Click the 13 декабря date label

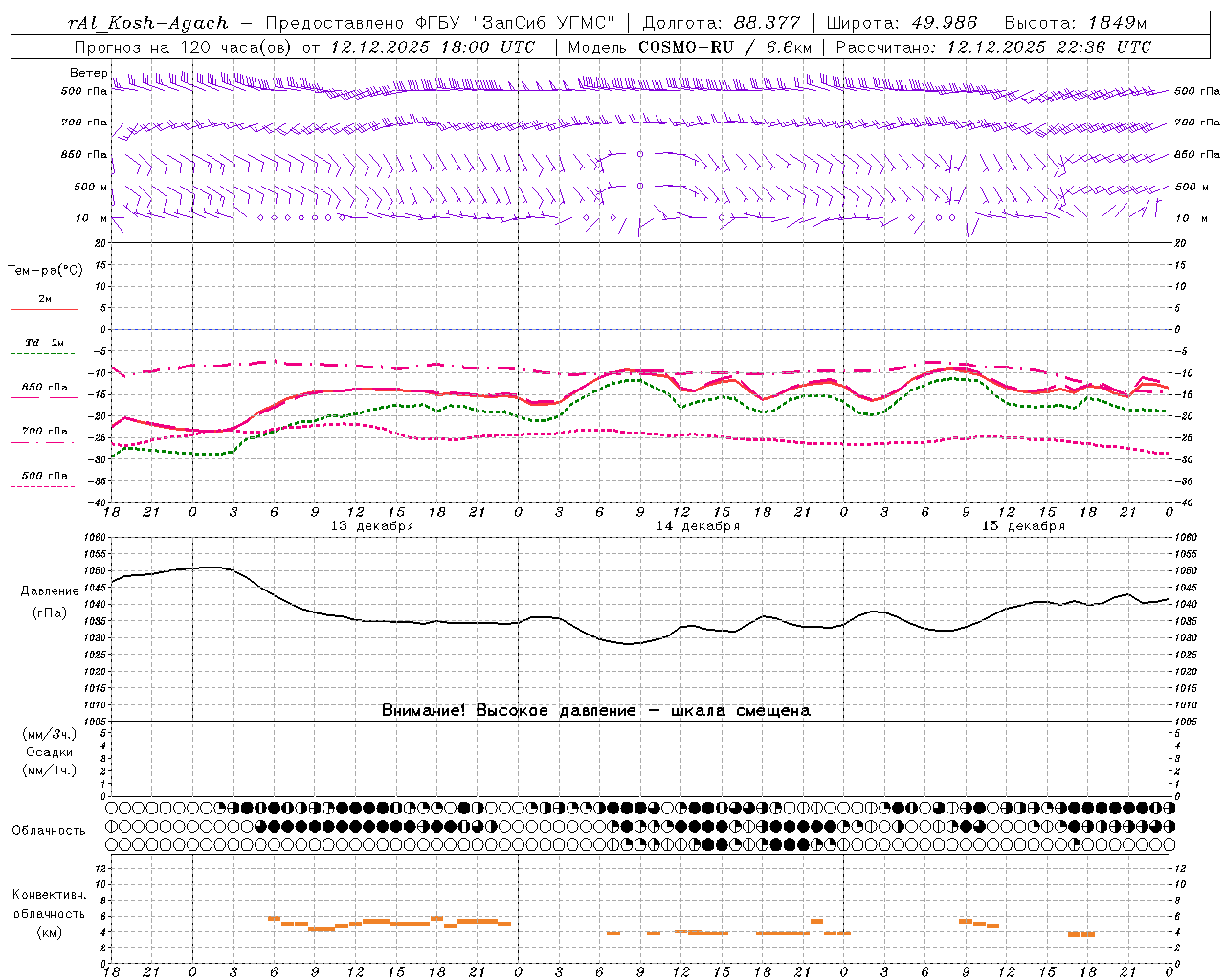[x=372, y=526]
